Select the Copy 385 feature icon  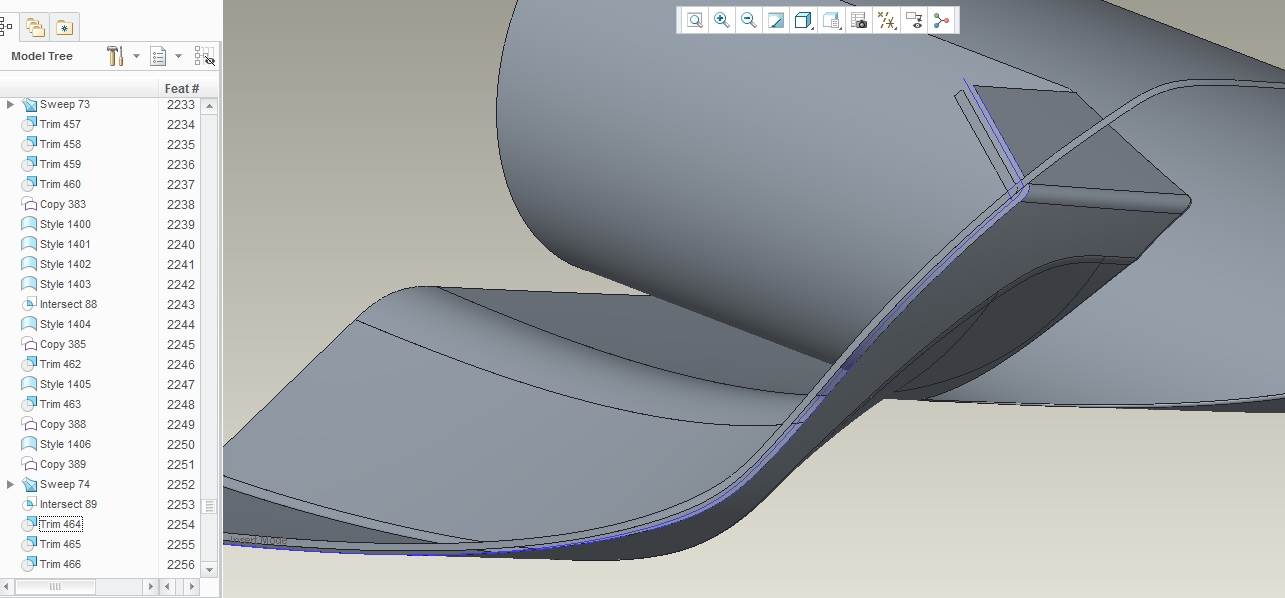[29, 344]
